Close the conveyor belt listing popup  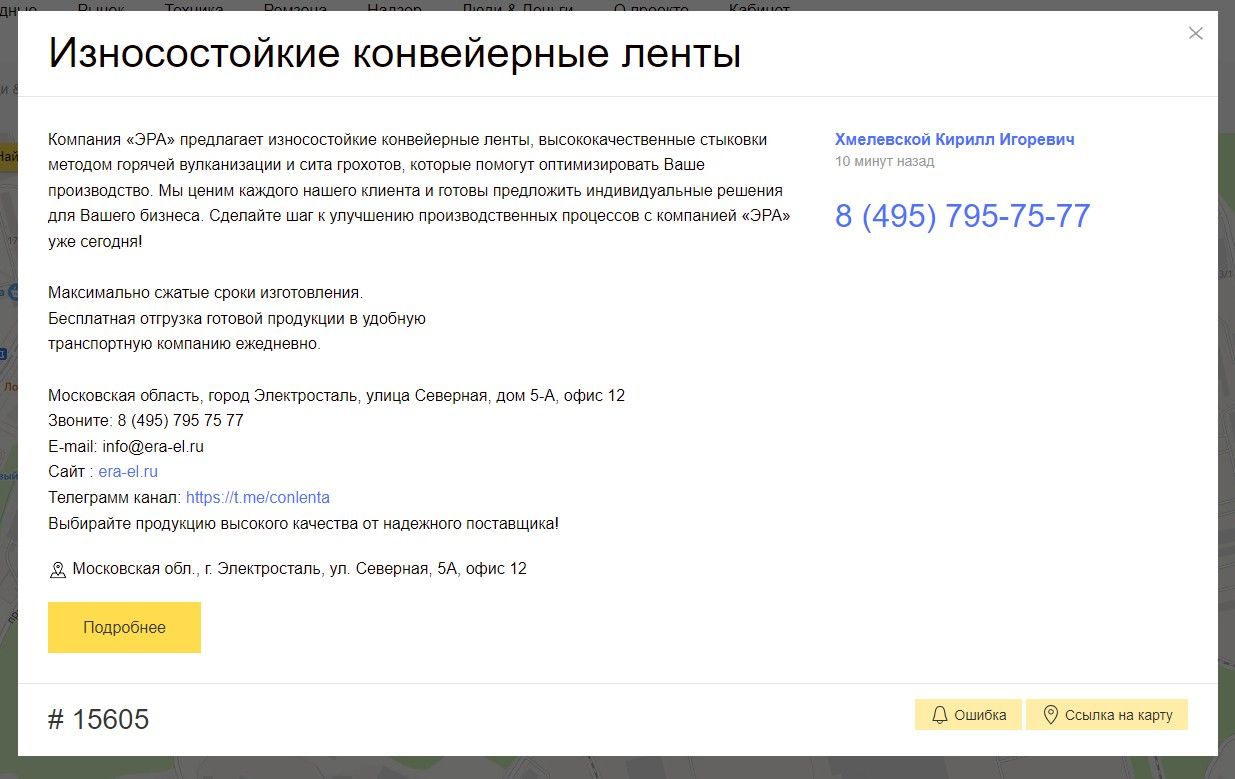coord(1195,33)
